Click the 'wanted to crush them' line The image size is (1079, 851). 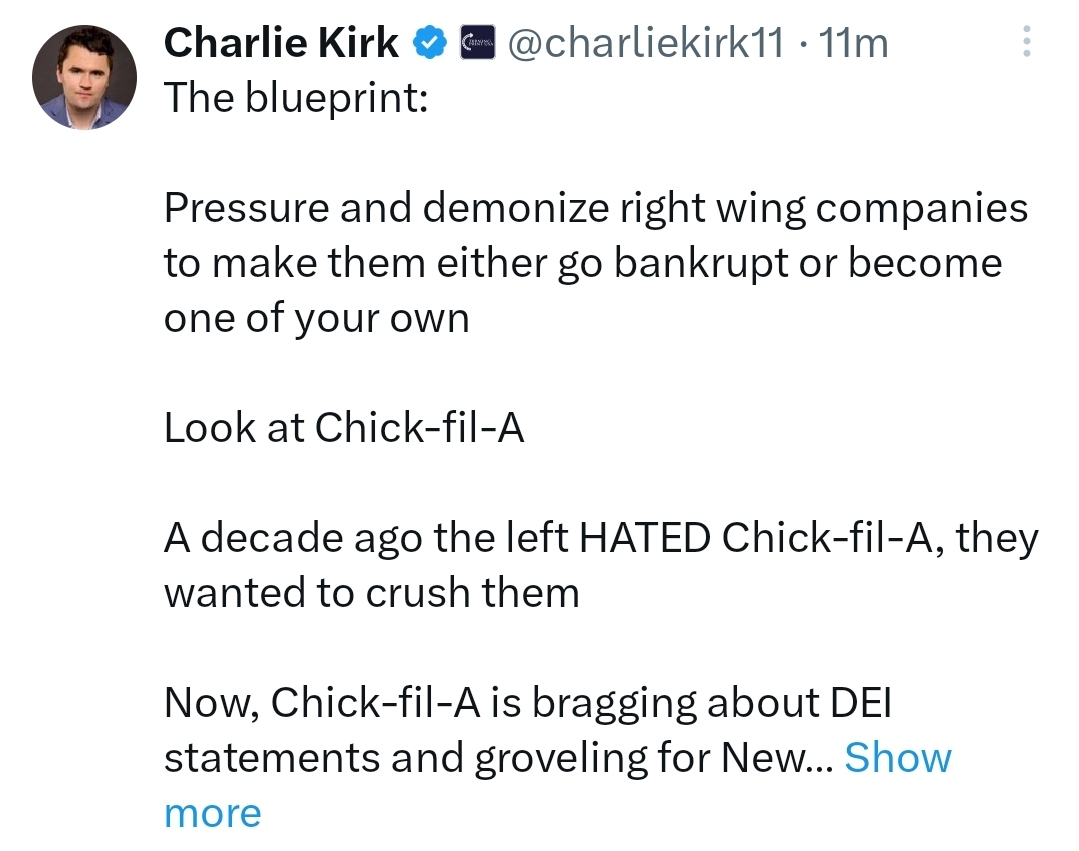click(372, 593)
